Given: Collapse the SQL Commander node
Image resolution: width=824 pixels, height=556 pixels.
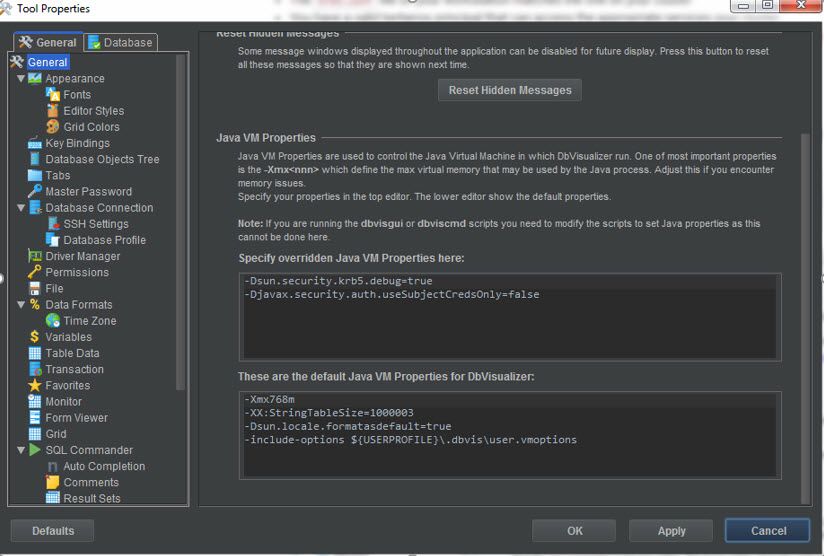Looking at the screenshot, I should [x=21, y=450].
